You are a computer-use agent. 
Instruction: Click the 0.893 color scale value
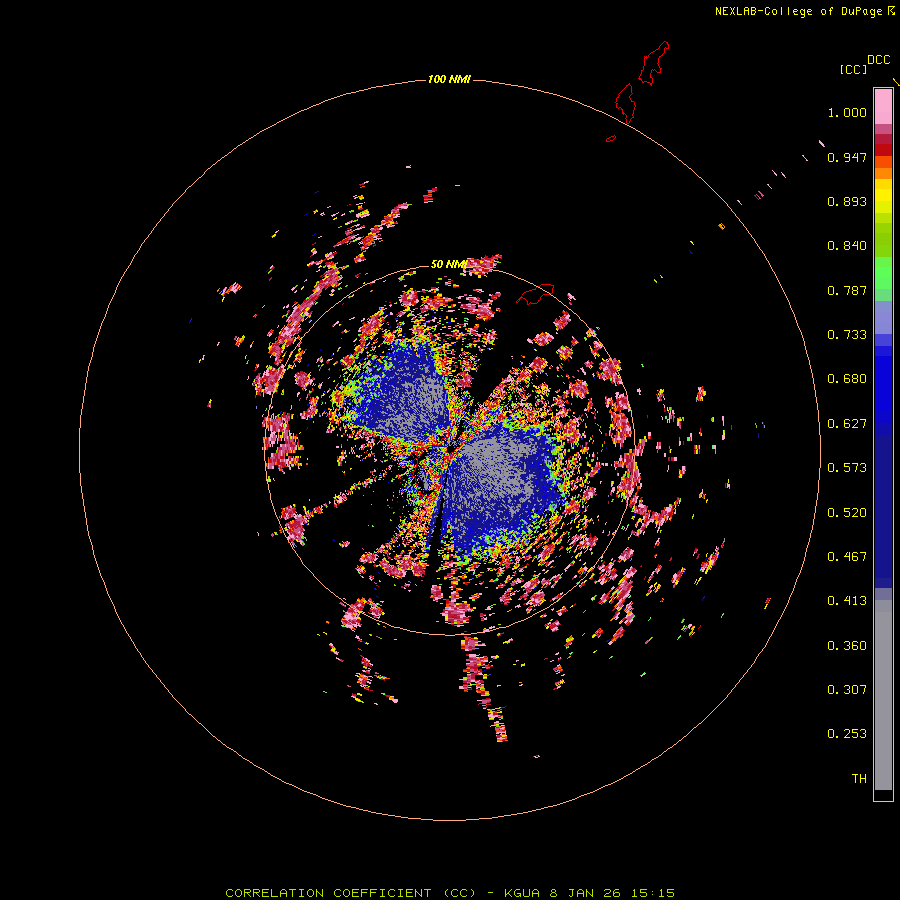pyautogui.click(x=847, y=201)
